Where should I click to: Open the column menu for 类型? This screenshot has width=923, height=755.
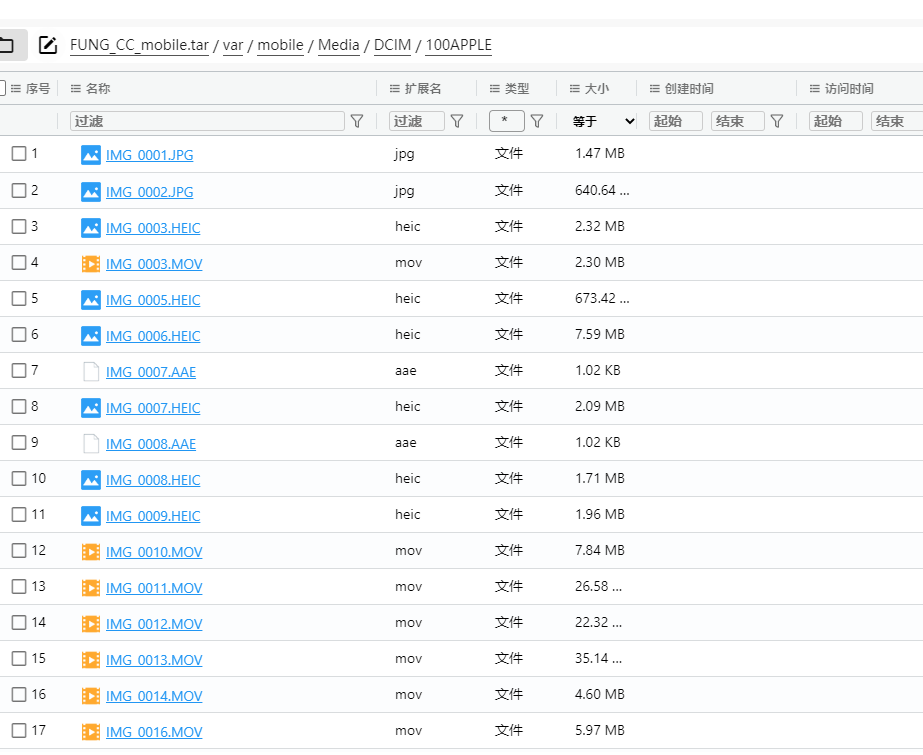495,88
